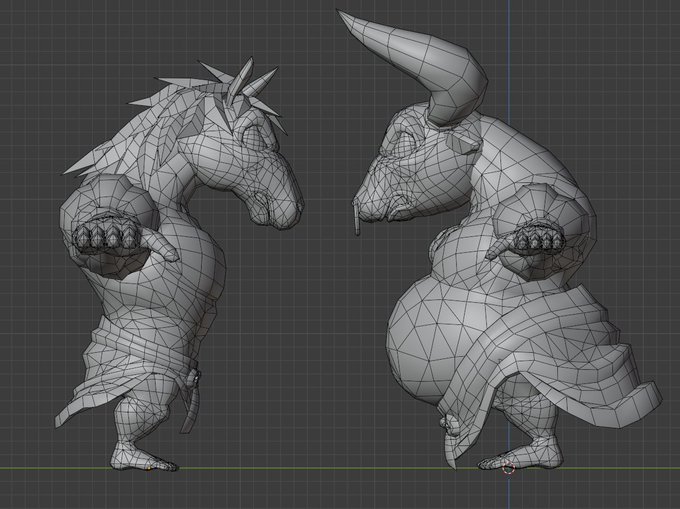The image size is (680, 509).
Task: Click the 3D cursor near bull's foot
Action: pos(509,469)
